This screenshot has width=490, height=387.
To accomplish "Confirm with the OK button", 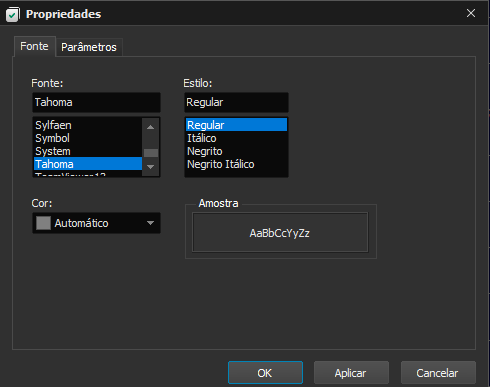I will pyautogui.click(x=265, y=373).
